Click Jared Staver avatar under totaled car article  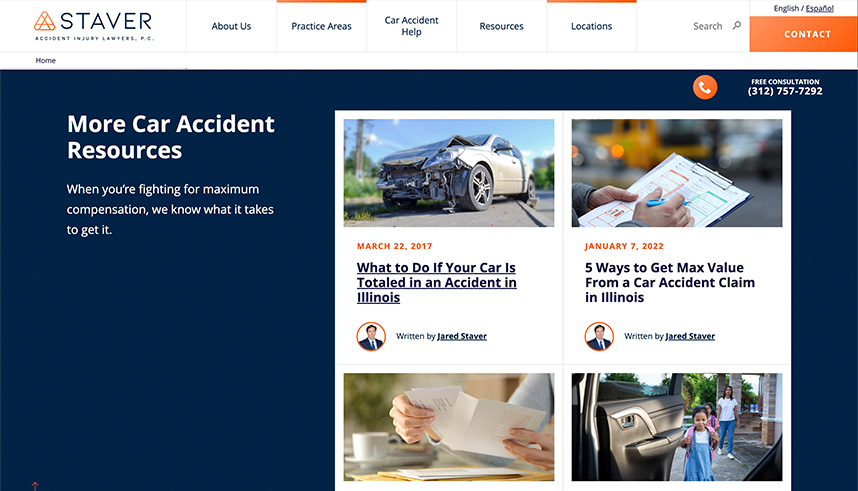[x=371, y=336]
